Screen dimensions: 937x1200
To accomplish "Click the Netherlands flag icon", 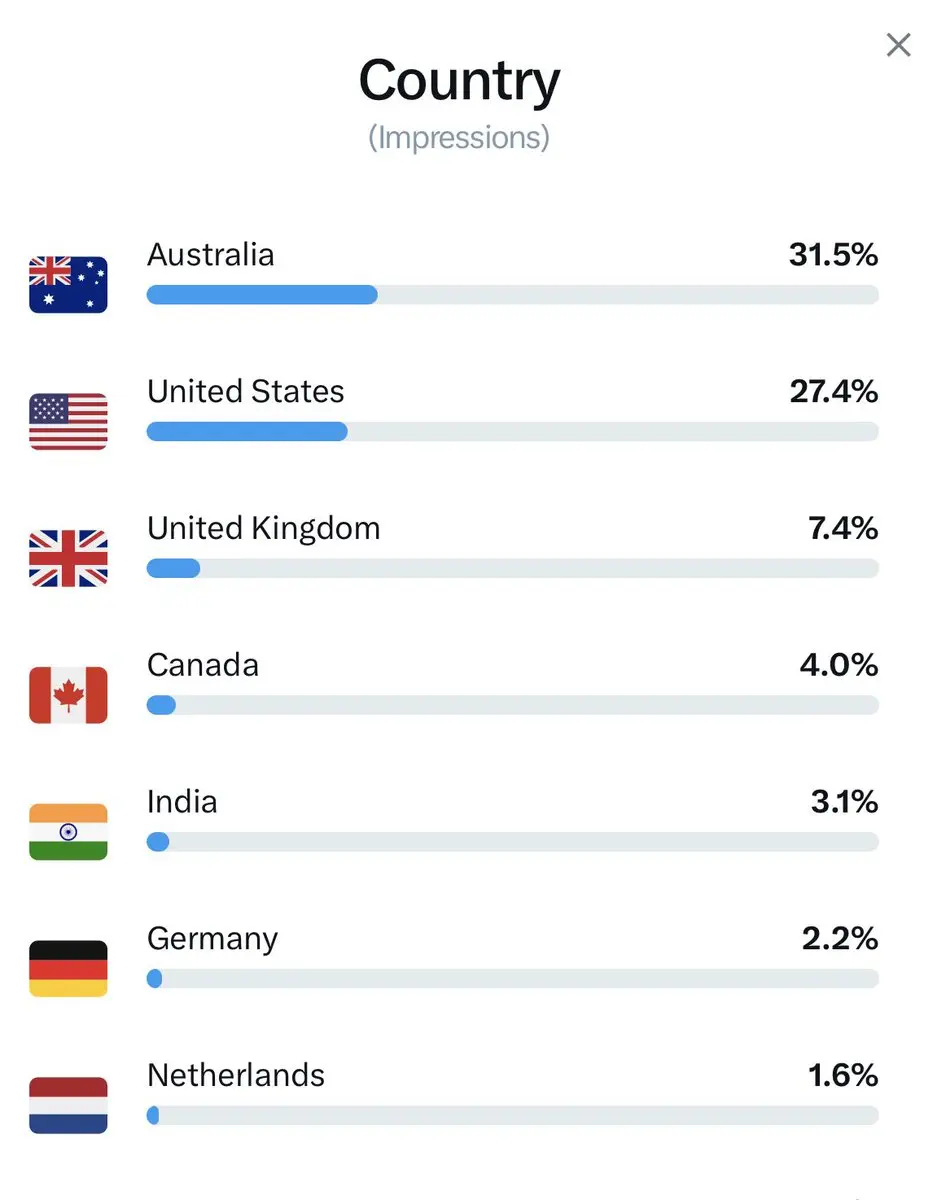I will [68, 1105].
